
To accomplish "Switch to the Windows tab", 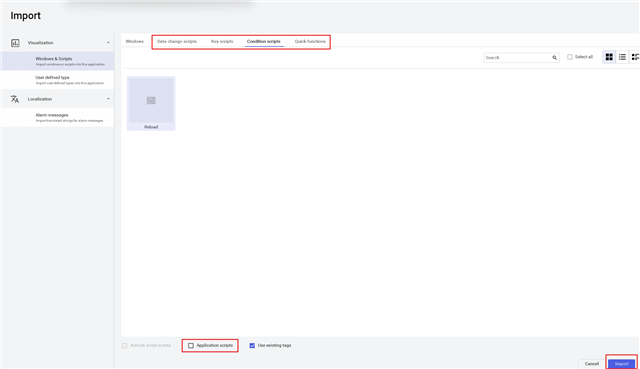I will click(x=135, y=42).
